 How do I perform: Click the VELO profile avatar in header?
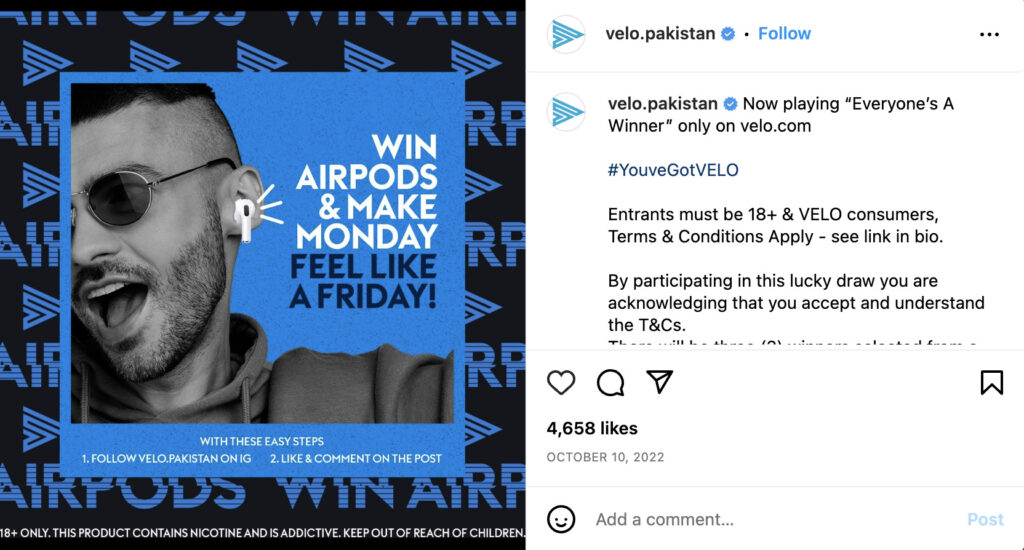(x=566, y=34)
